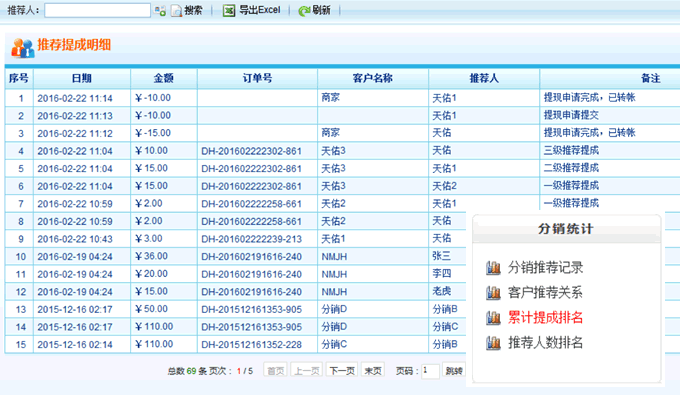680x395 pixels.
Task: Focus the 推荐人 search input field
Action: pyautogui.click(x=98, y=10)
